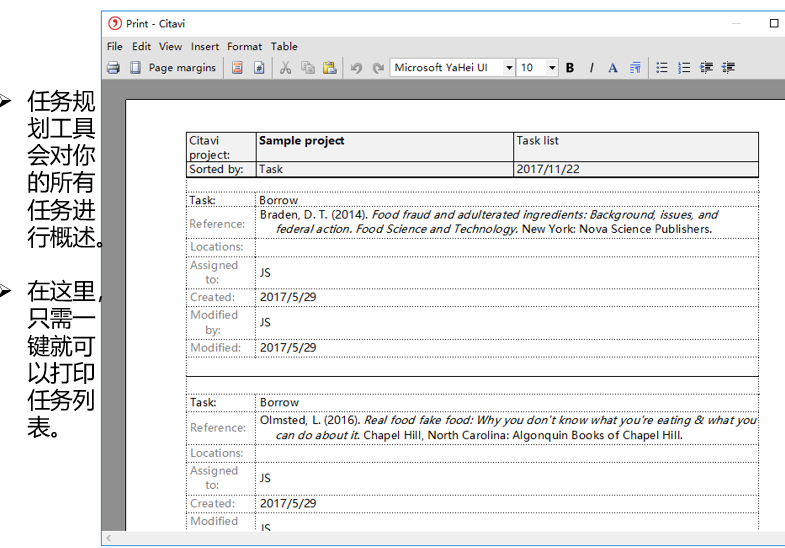Open the Insert menu
Screen dimensions: 785x548
205,47
